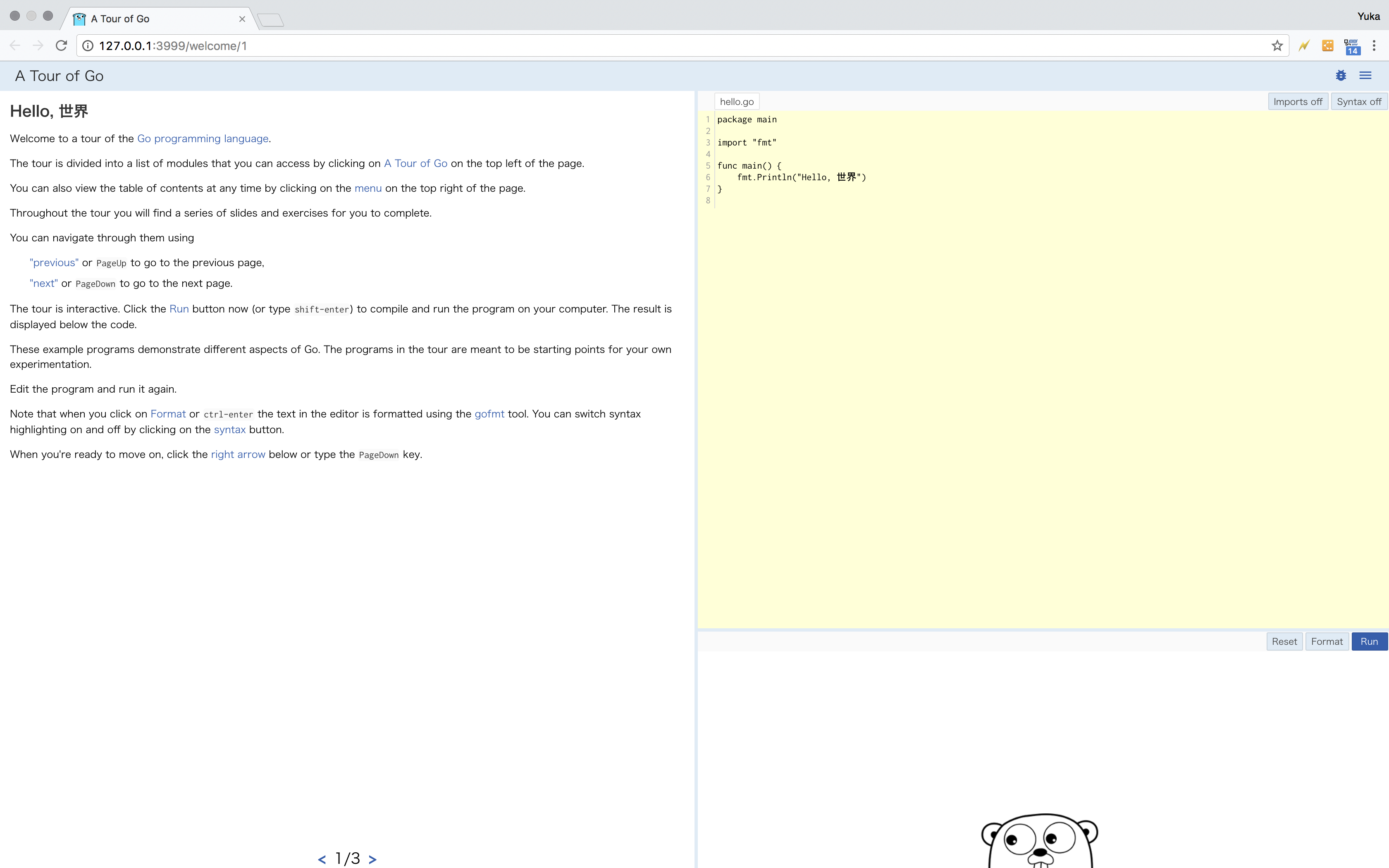This screenshot has width=1389, height=868.
Task: Click inside the fmt.Println code line
Action: point(802,177)
